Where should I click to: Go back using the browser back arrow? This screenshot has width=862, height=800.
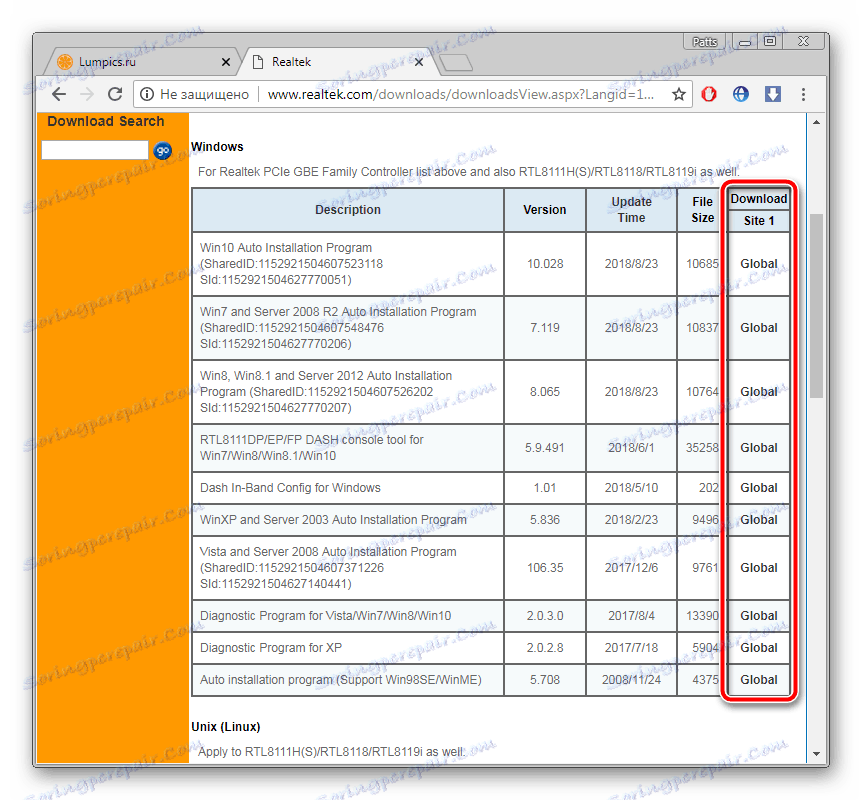click(59, 94)
